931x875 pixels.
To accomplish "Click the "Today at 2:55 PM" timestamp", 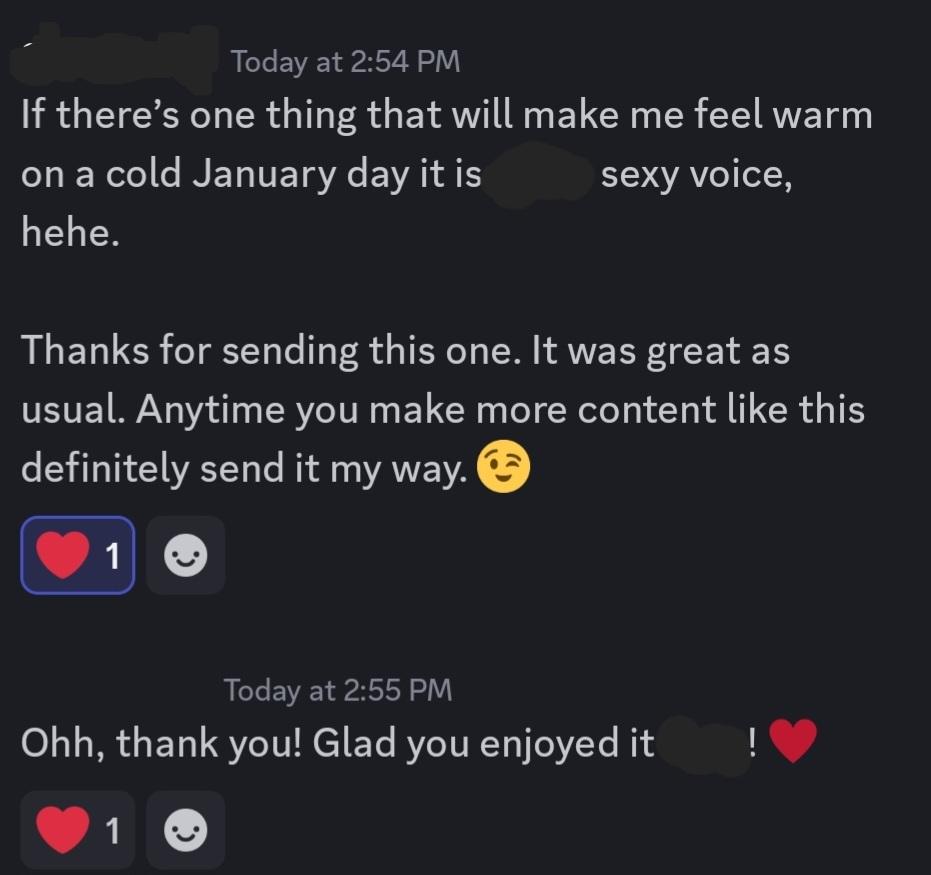I will coord(338,690).
